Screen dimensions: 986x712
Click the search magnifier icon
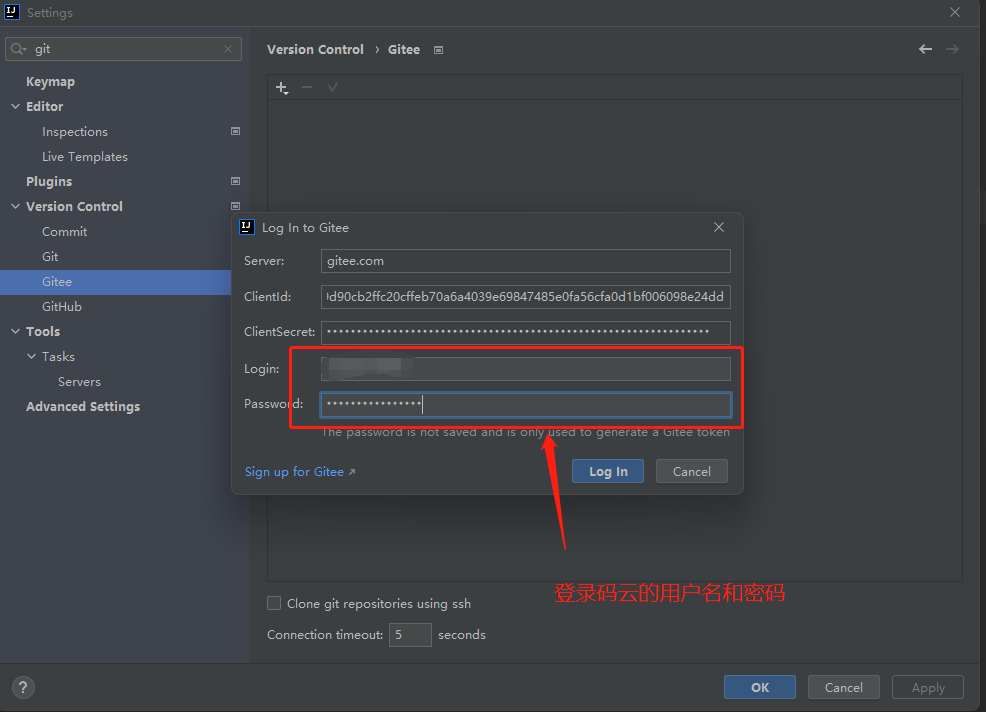[18, 49]
